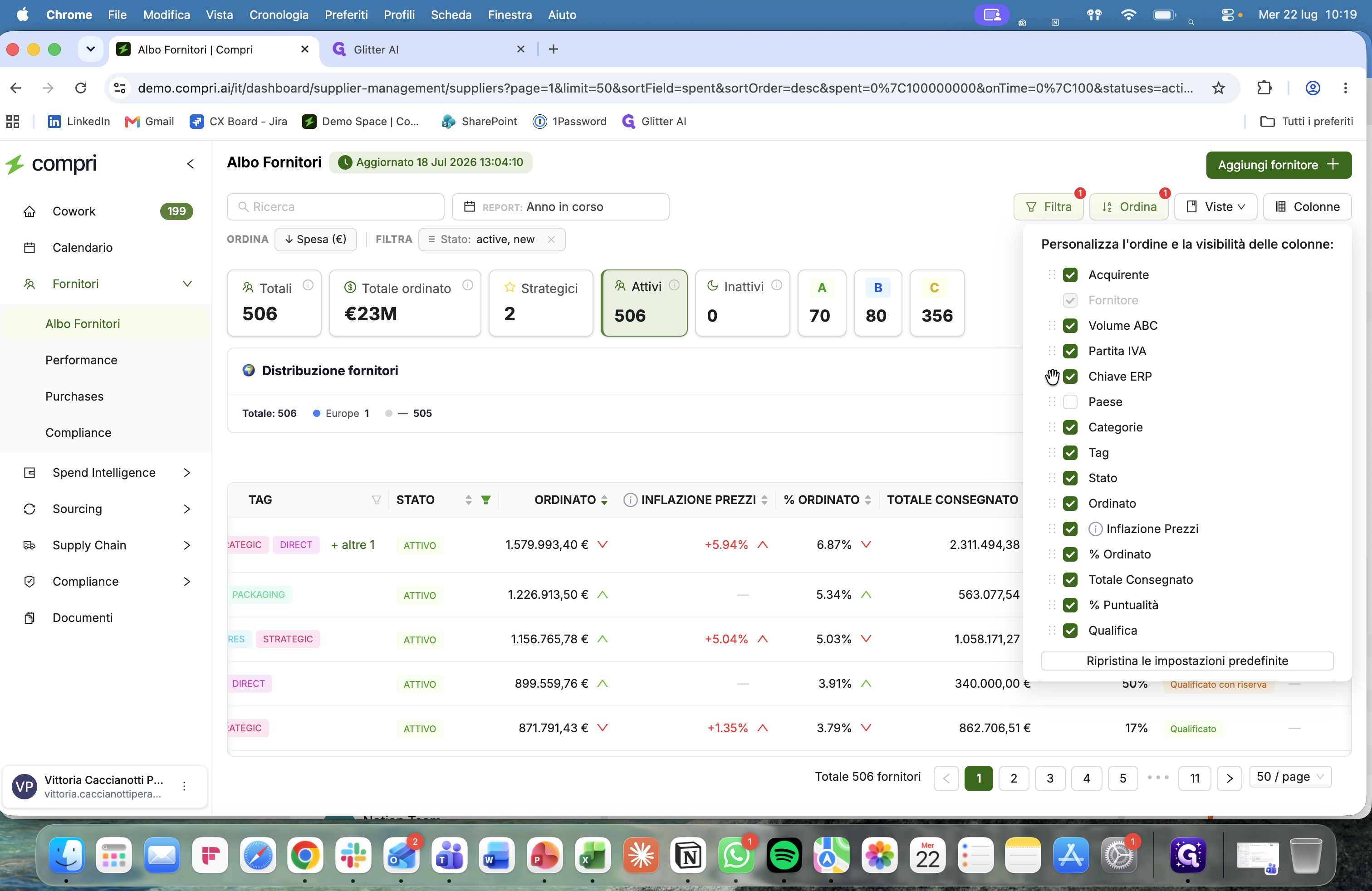Viewport: 1372px width, 891px height.
Task: Open the Viste dropdown
Action: pos(1215,207)
